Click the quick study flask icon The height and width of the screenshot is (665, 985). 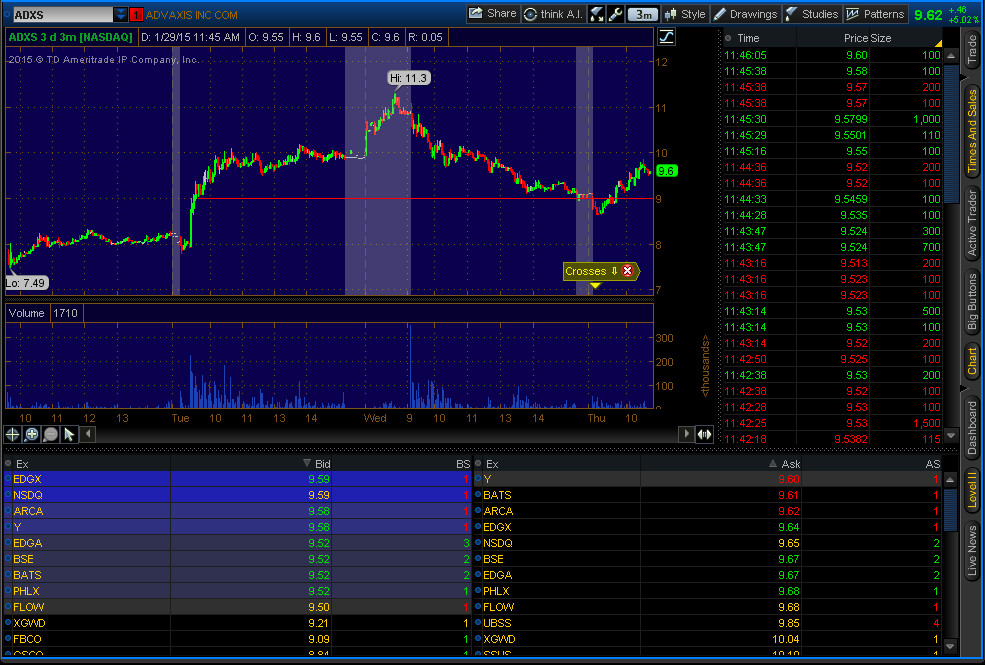coord(596,14)
